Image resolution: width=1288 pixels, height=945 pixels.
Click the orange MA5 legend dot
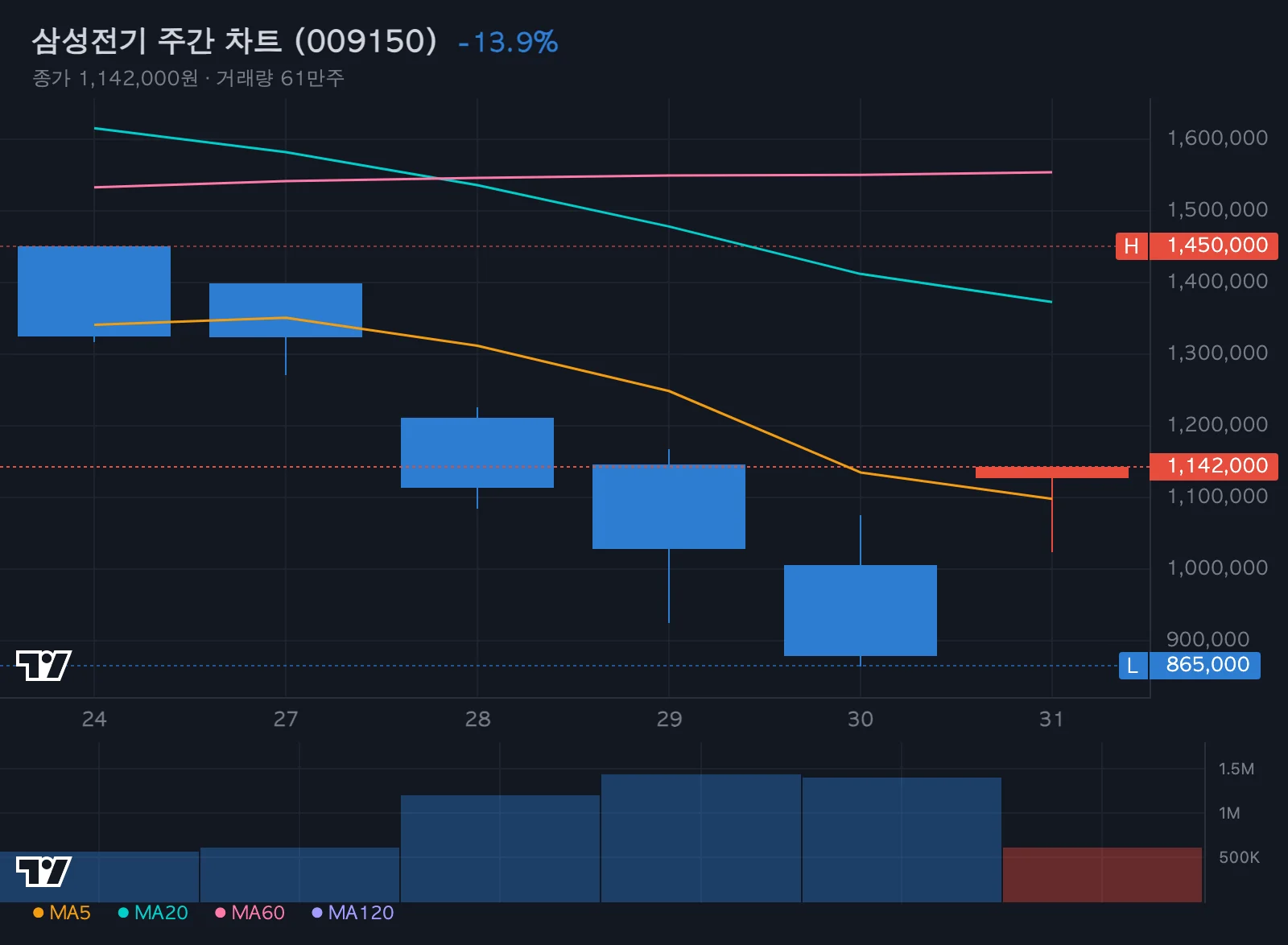point(38,913)
